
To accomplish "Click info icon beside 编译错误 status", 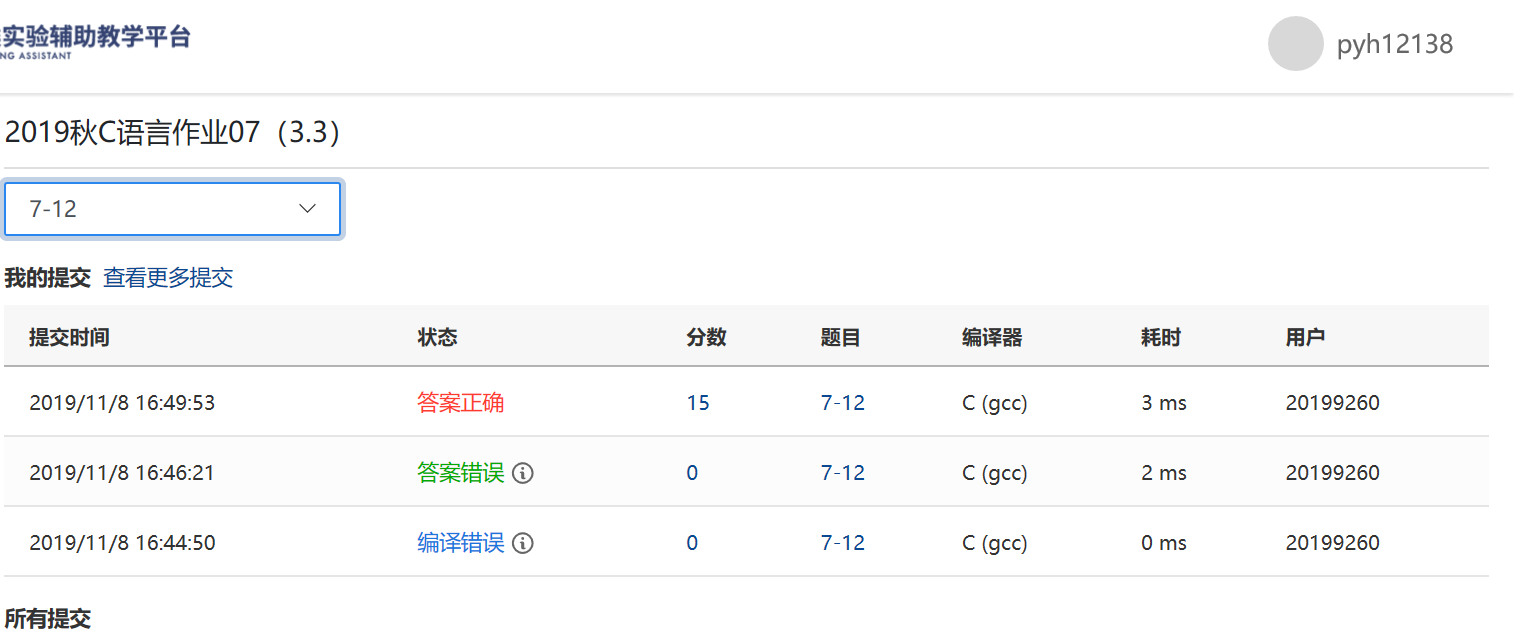I will [x=523, y=543].
